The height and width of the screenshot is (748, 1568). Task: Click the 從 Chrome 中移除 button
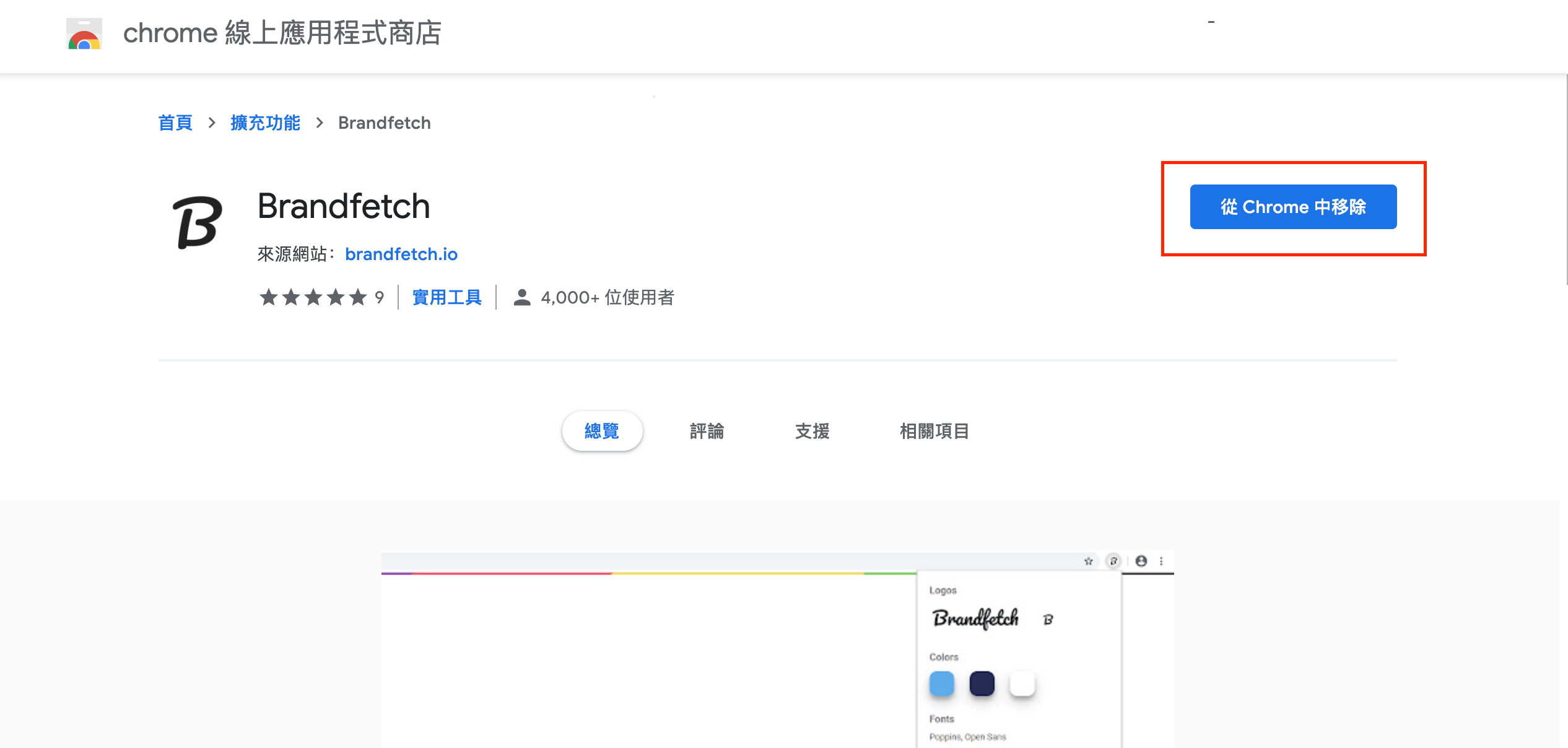click(1293, 207)
